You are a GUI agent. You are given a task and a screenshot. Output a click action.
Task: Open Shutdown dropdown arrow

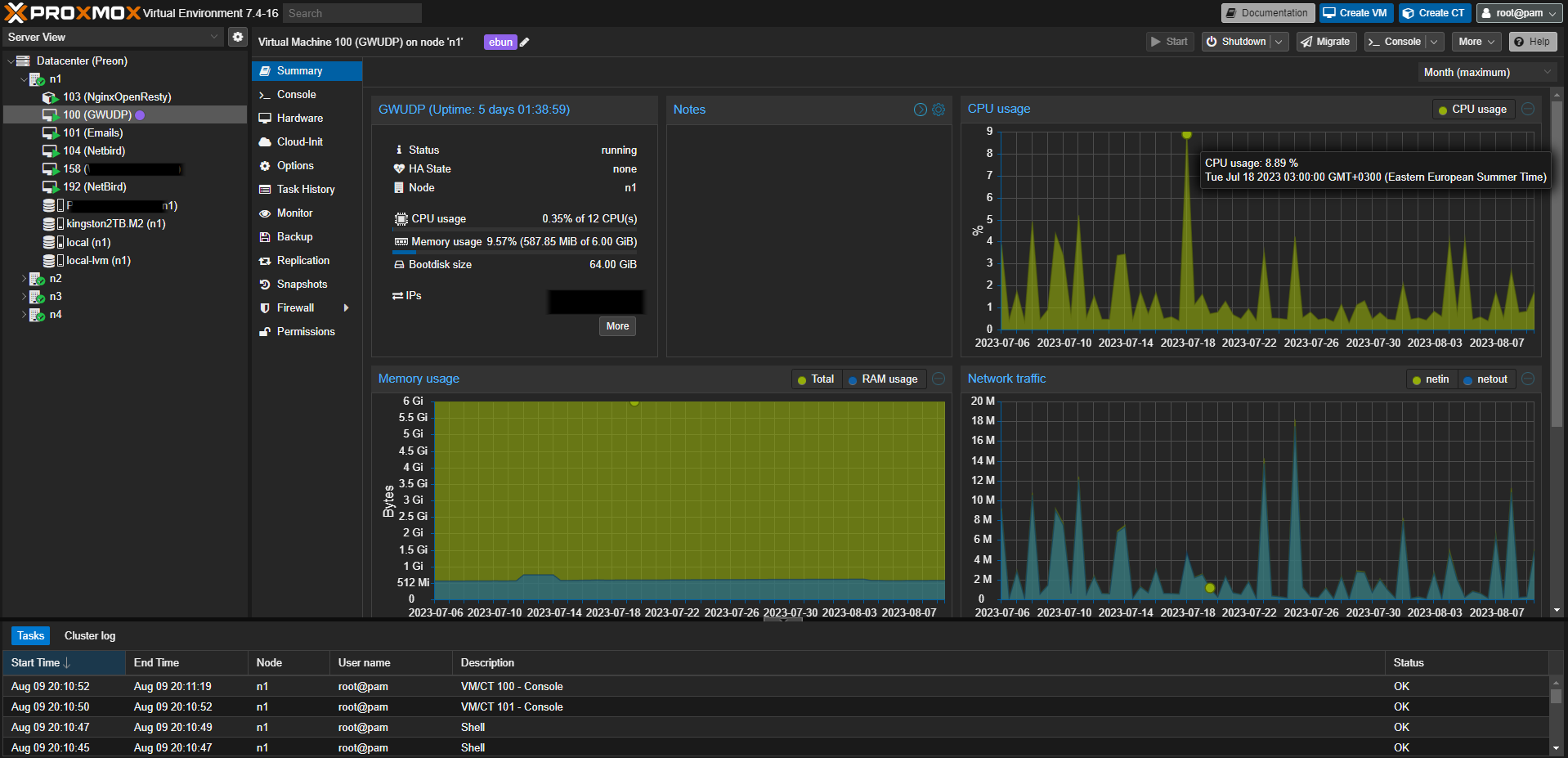1279,42
